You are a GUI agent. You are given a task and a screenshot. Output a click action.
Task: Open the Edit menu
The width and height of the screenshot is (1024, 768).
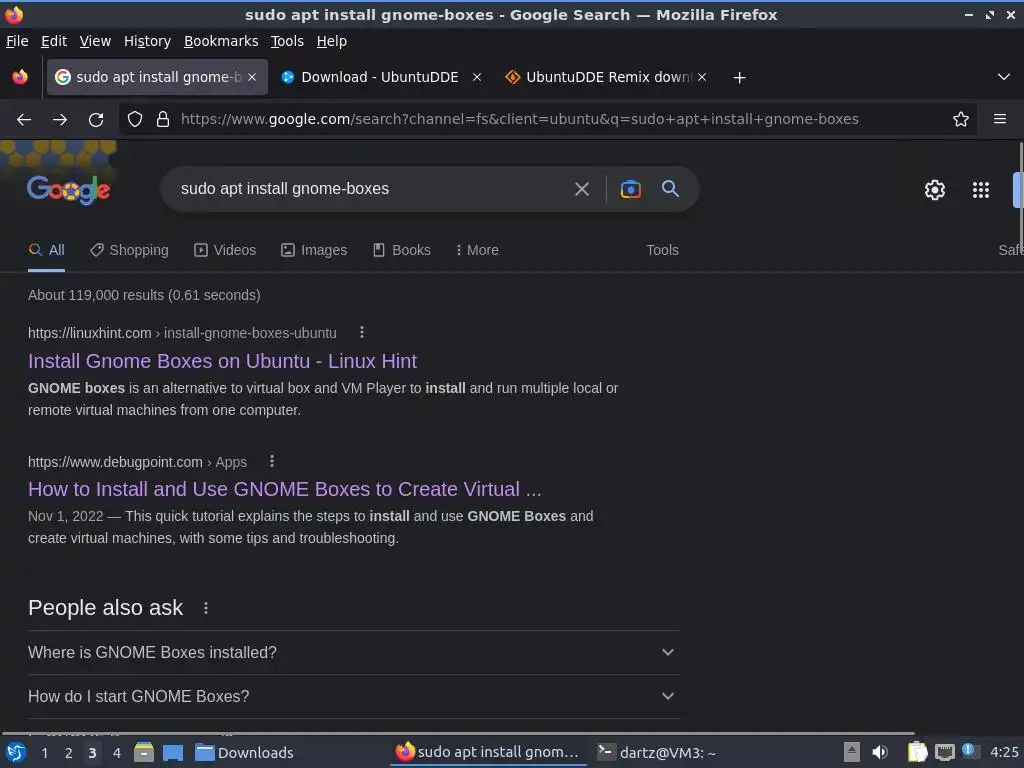point(54,41)
